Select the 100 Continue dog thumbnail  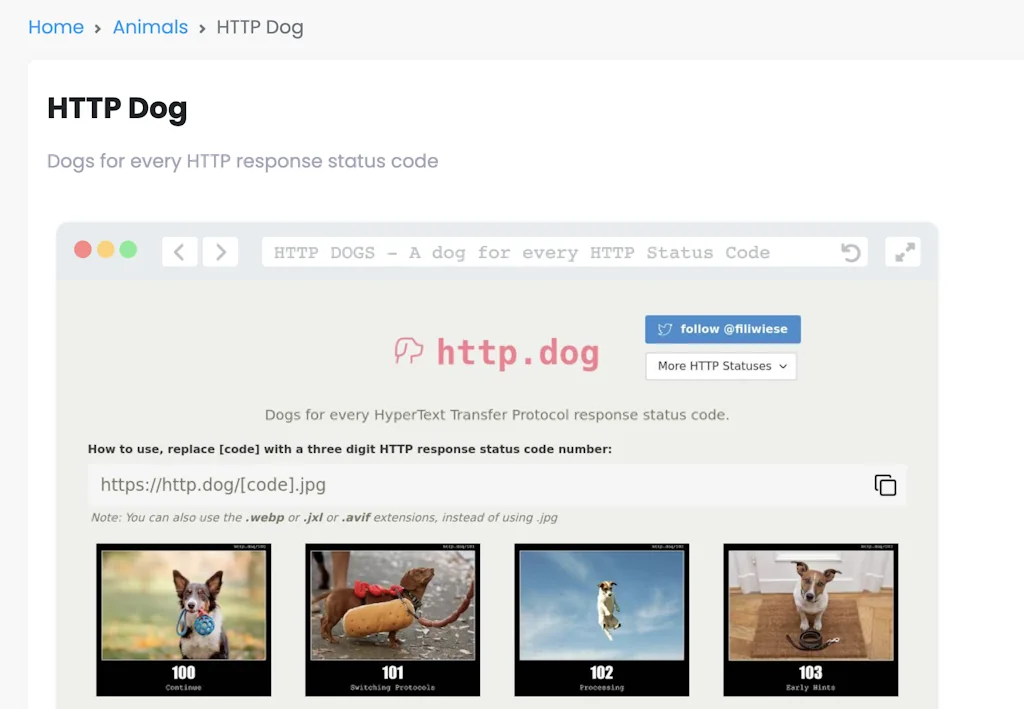click(x=183, y=619)
